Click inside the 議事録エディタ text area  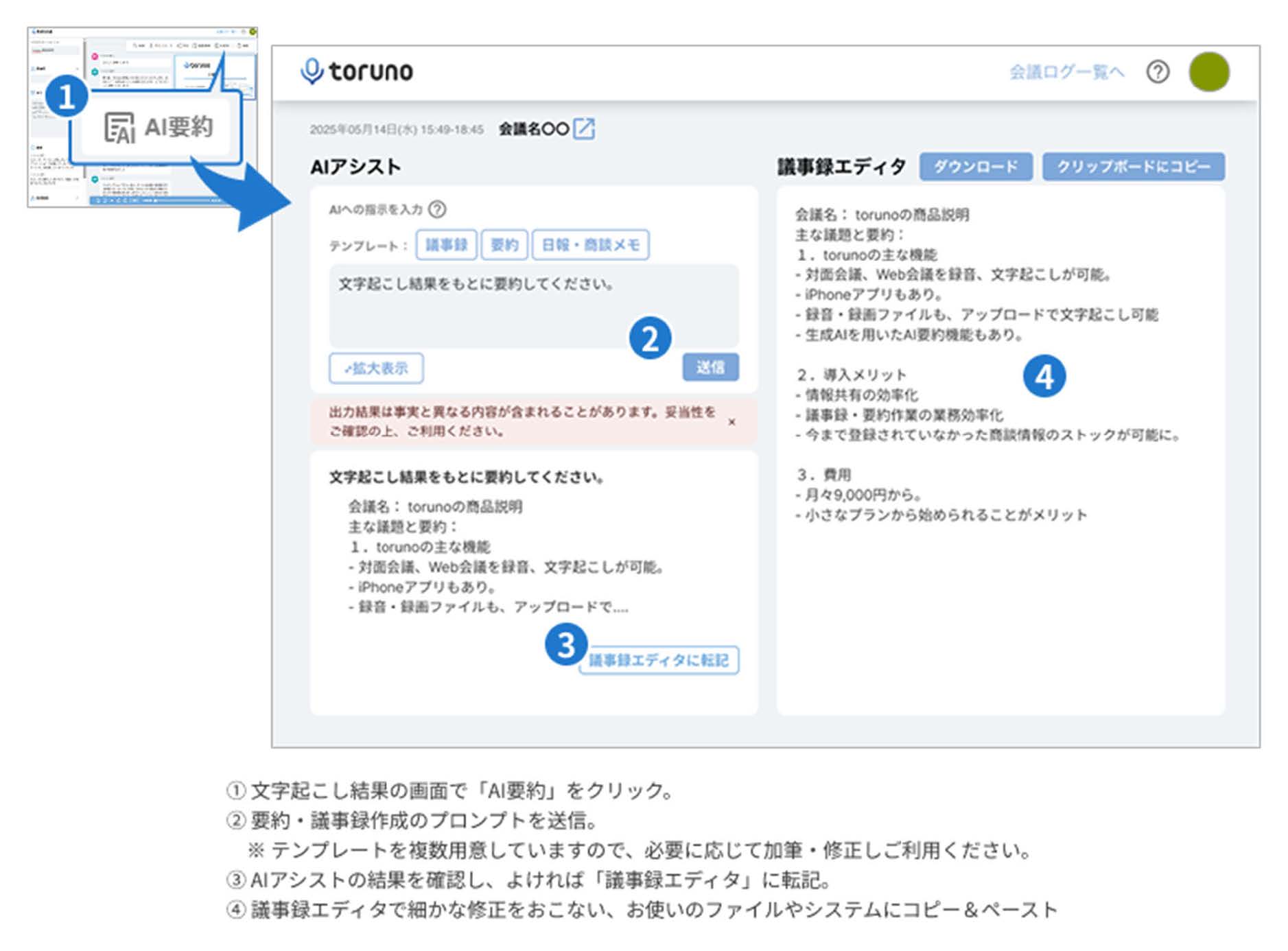[1000, 604]
